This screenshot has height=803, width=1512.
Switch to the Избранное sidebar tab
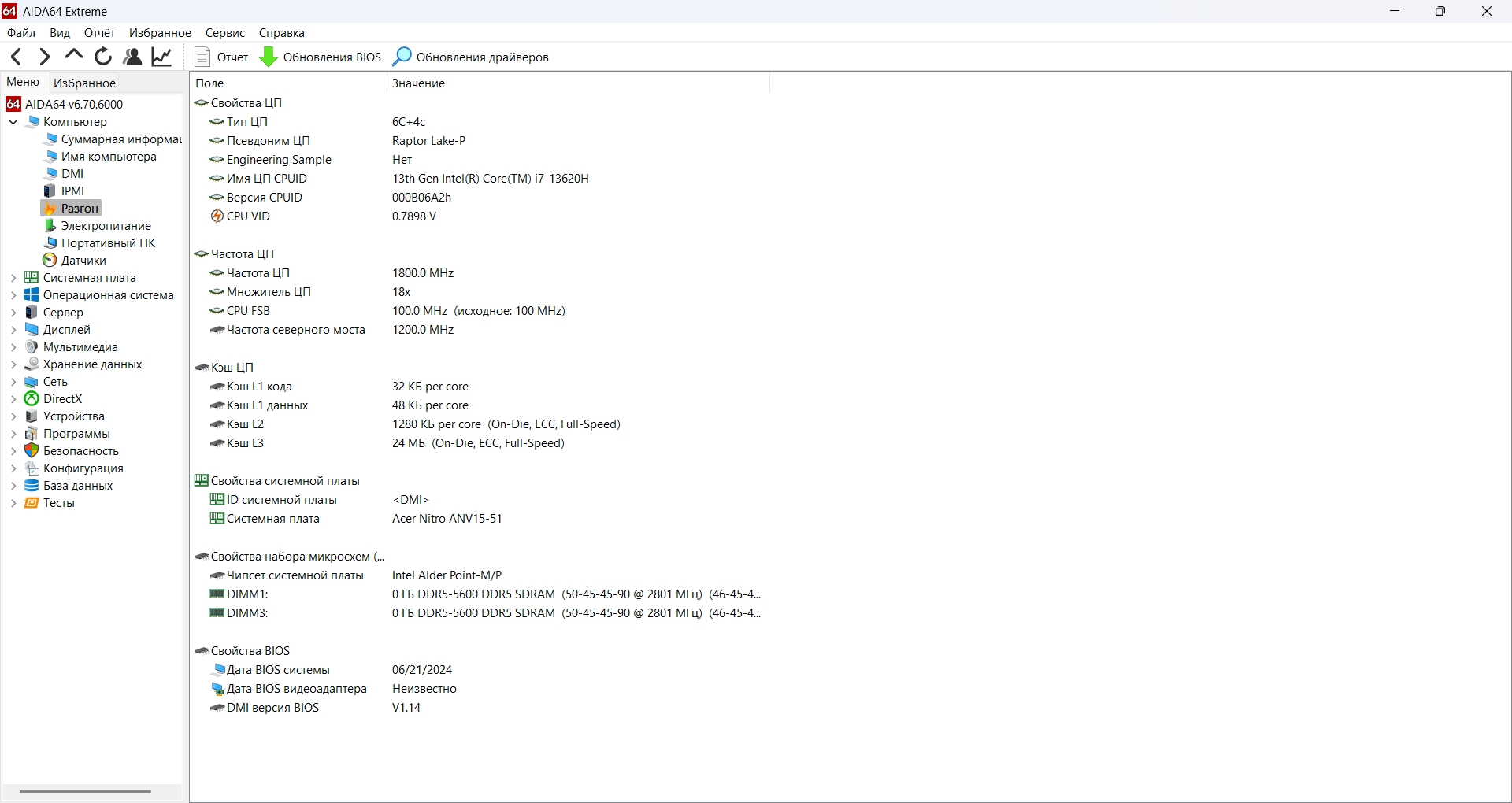pyautogui.click(x=85, y=83)
